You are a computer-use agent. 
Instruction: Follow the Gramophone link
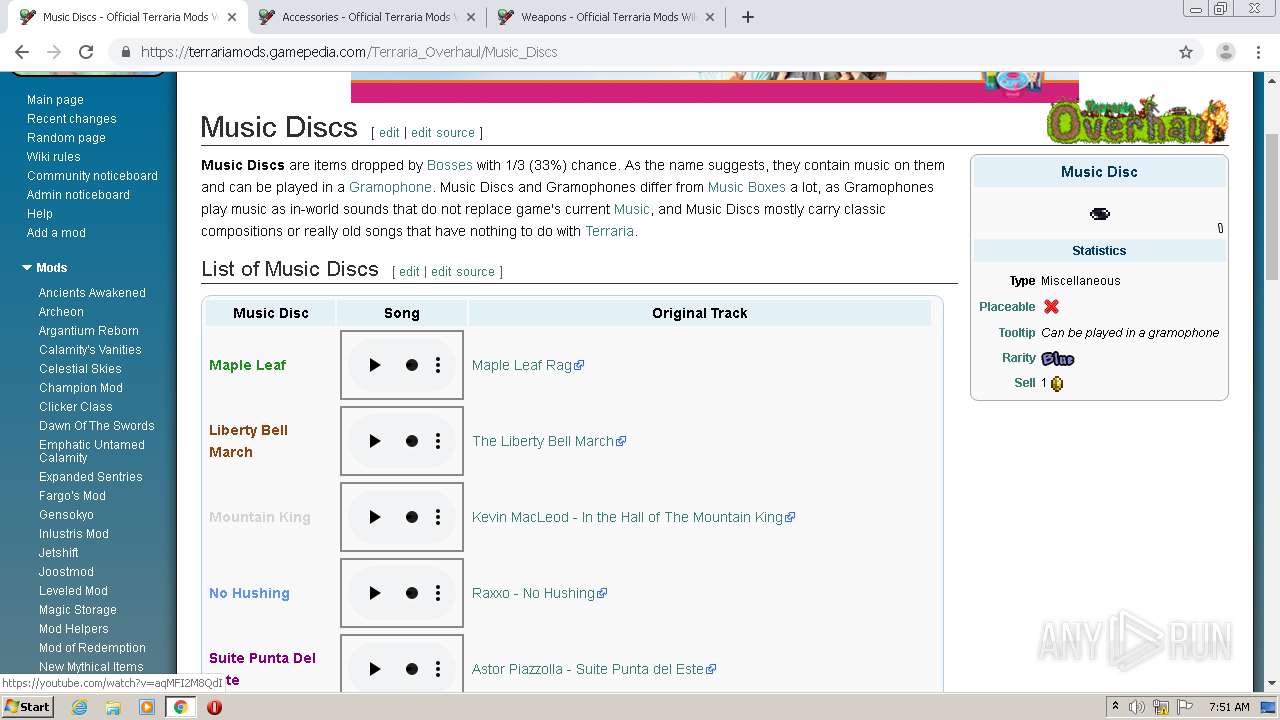tap(390, 187)
